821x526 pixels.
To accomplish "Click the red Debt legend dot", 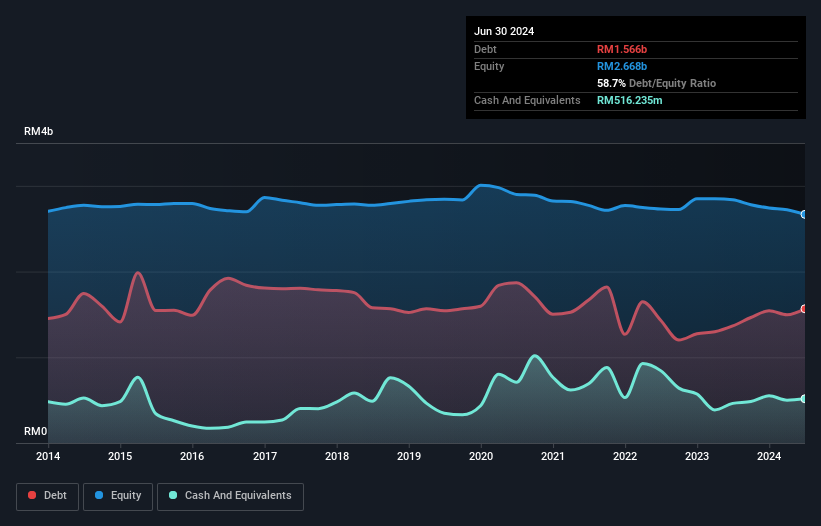I will pyautogui.click(x=32, y=495).
